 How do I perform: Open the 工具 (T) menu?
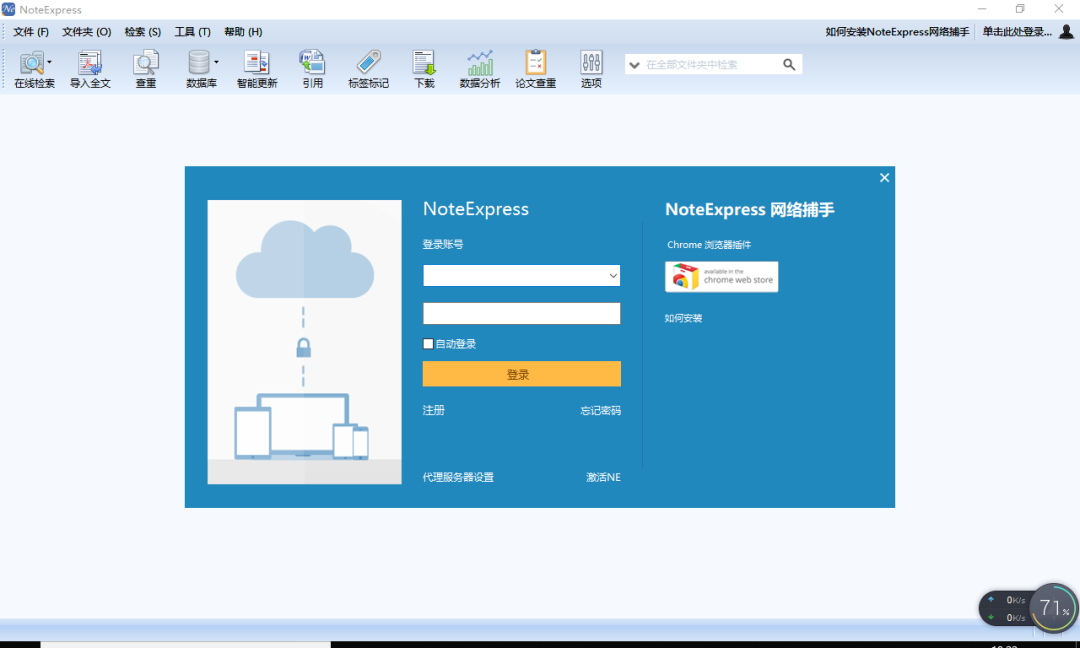pos(192,32)
